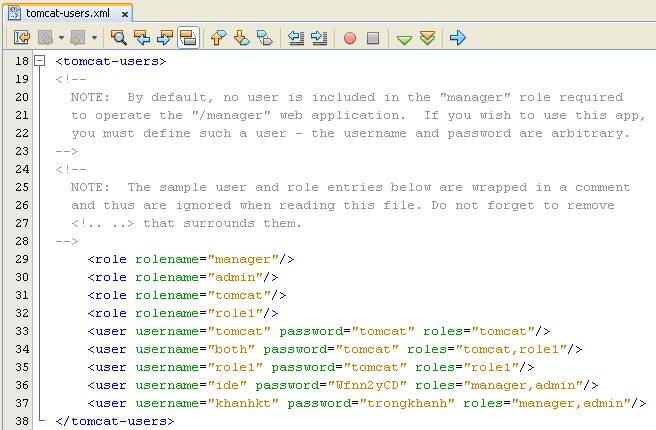Select the tomcat-users.xml editor tab
This screenshot has height=430, width=656.
pos(67,13)
